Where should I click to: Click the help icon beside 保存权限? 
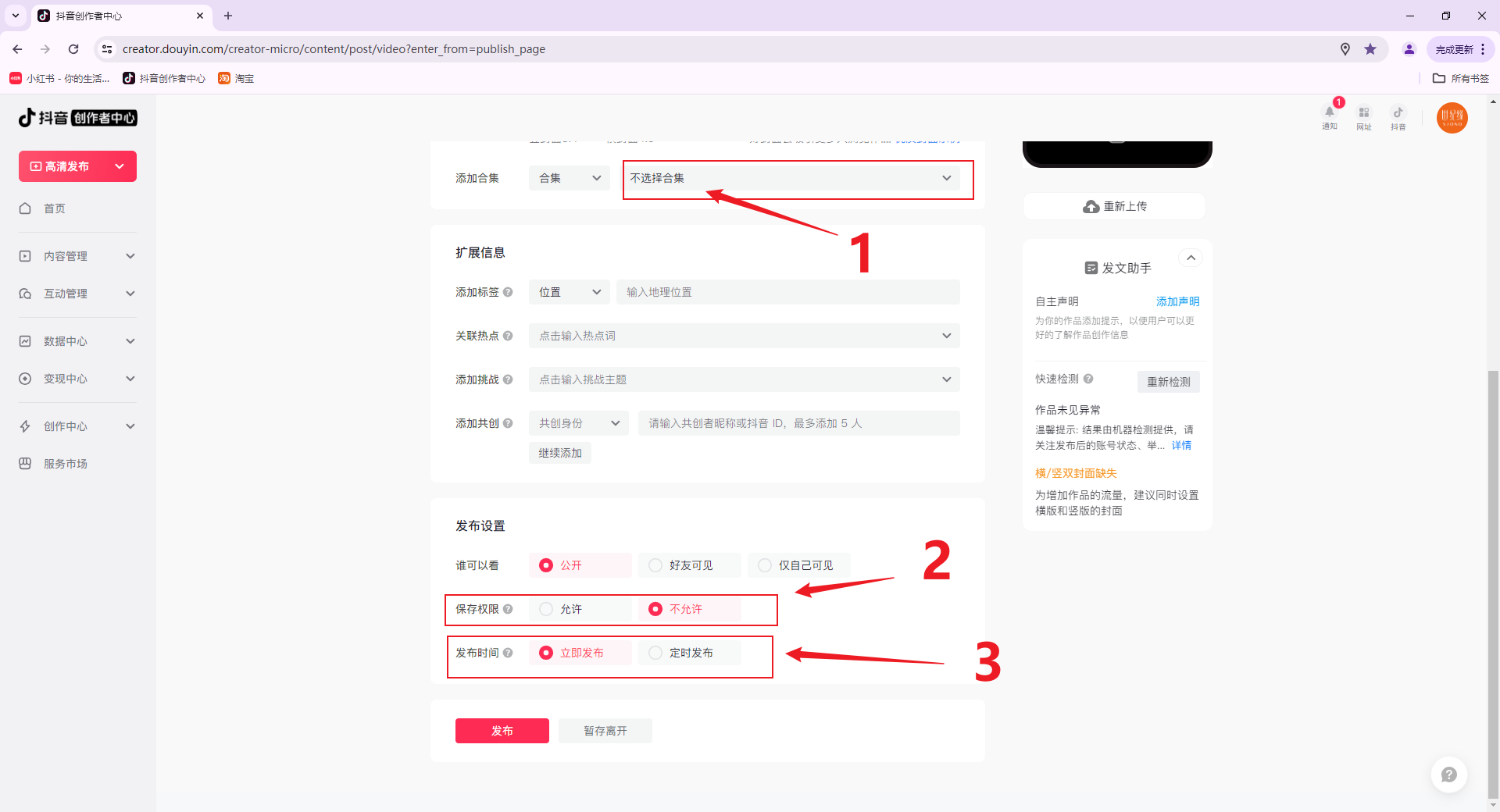pyautogui.click(x=509, y=609)
